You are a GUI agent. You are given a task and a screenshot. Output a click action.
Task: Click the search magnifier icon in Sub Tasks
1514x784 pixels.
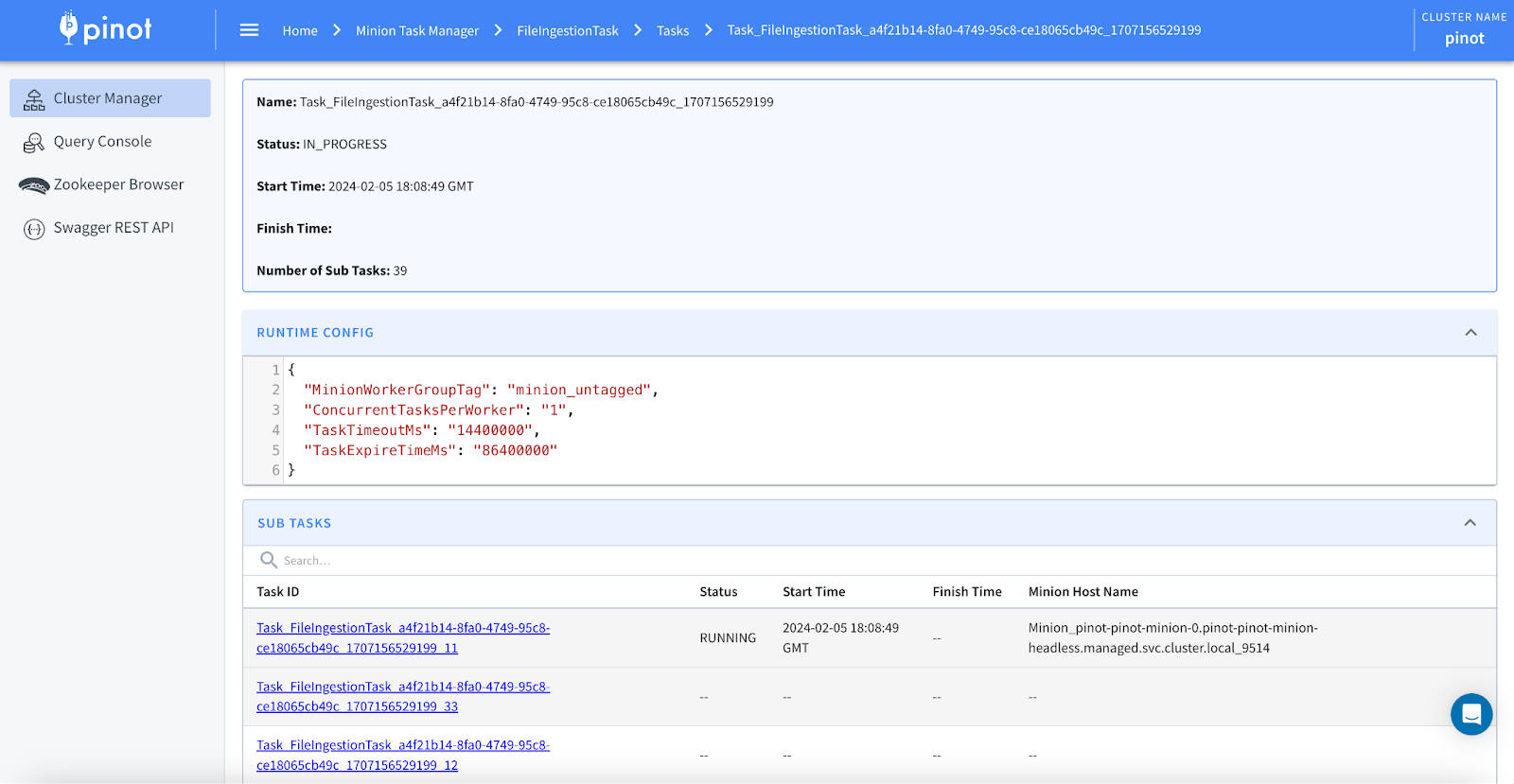click(269, 560)
